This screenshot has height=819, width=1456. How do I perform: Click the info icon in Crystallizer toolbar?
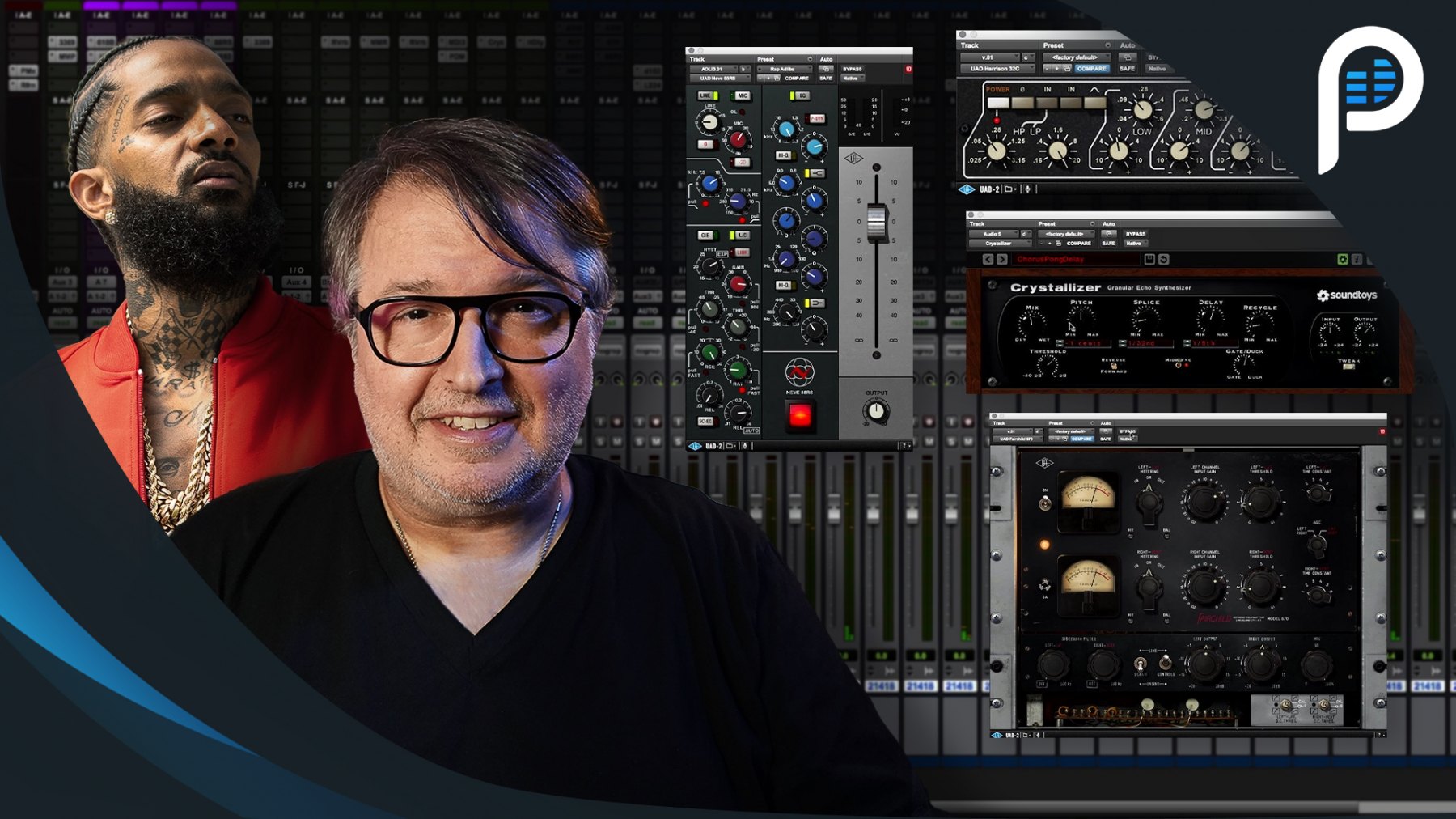(x=1357, y=260)
